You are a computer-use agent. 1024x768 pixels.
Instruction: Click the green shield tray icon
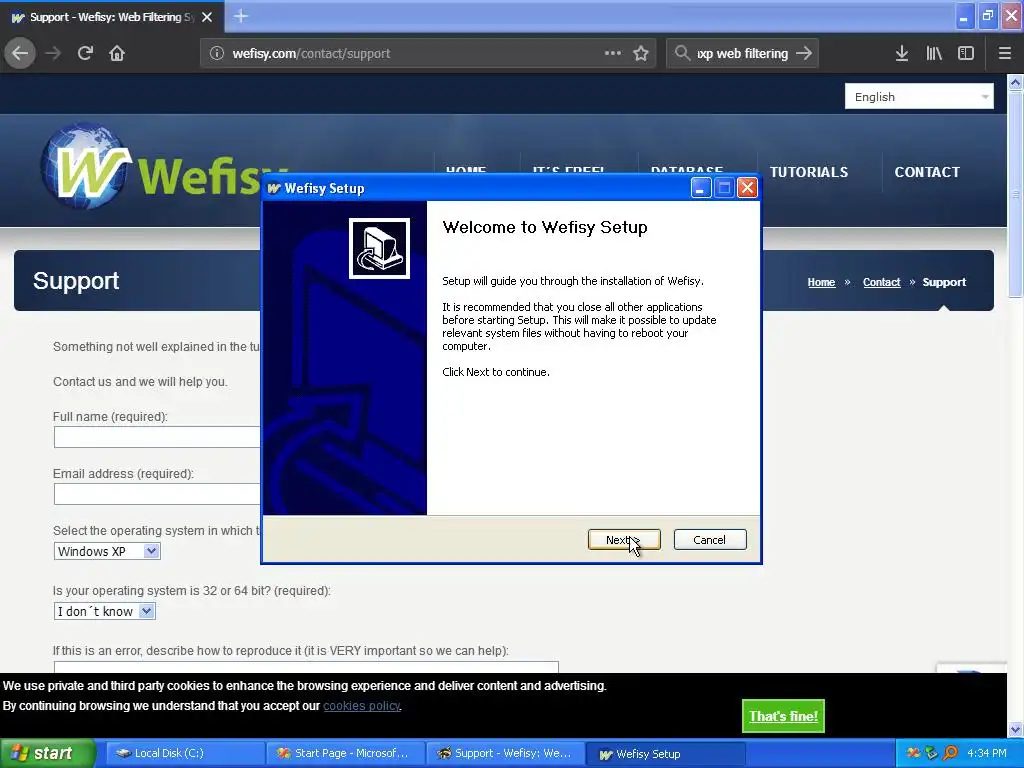pos(932,753)
